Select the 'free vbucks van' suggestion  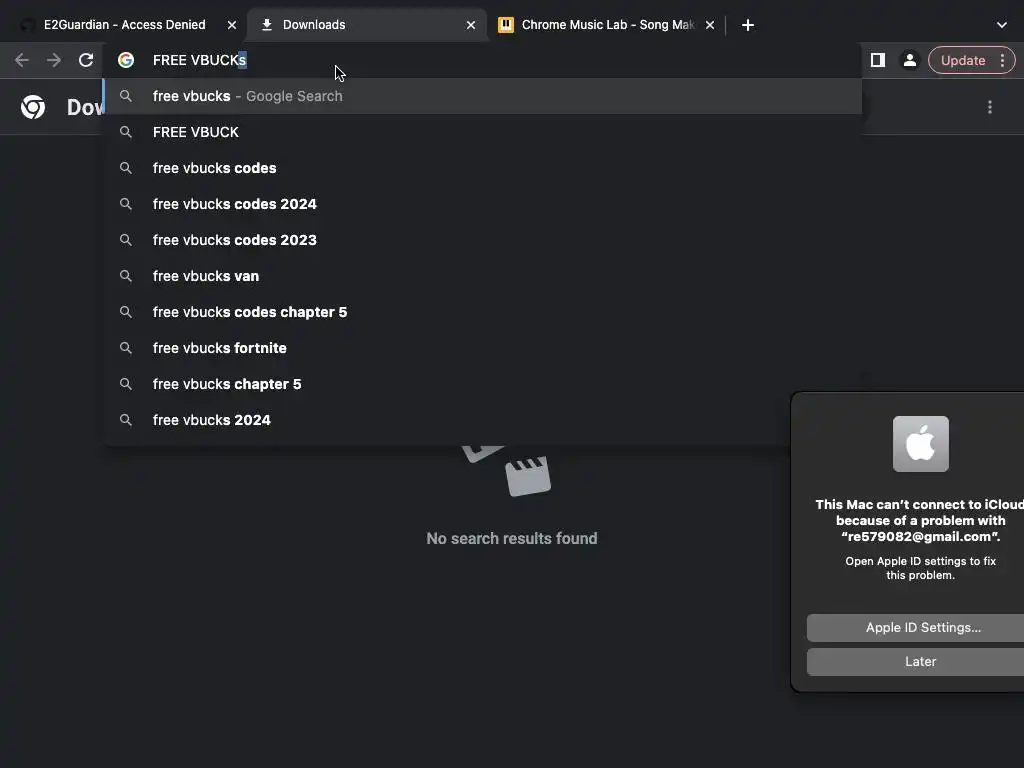click(483, 276)
